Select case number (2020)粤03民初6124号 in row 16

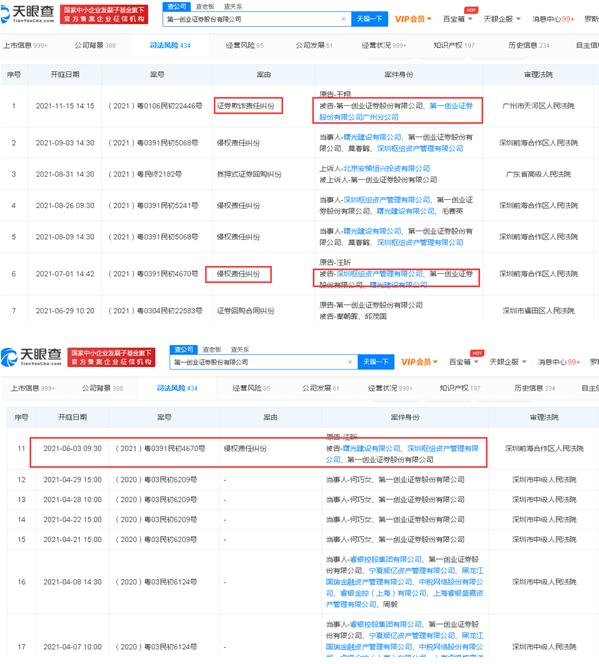pyautogui.click(x=157, y=582)
